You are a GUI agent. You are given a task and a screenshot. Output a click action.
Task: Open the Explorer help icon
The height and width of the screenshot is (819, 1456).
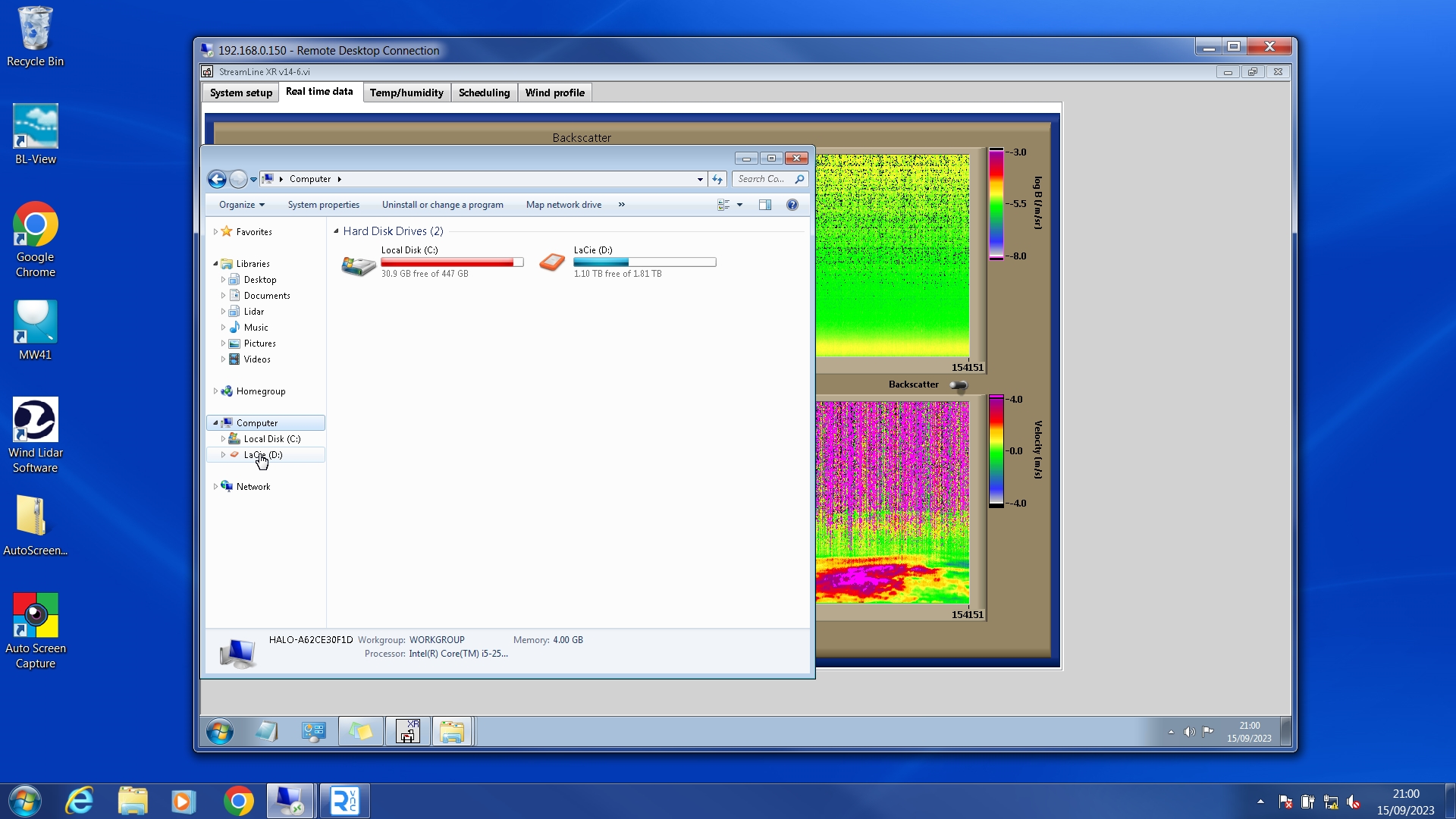[x=792, y=205]
